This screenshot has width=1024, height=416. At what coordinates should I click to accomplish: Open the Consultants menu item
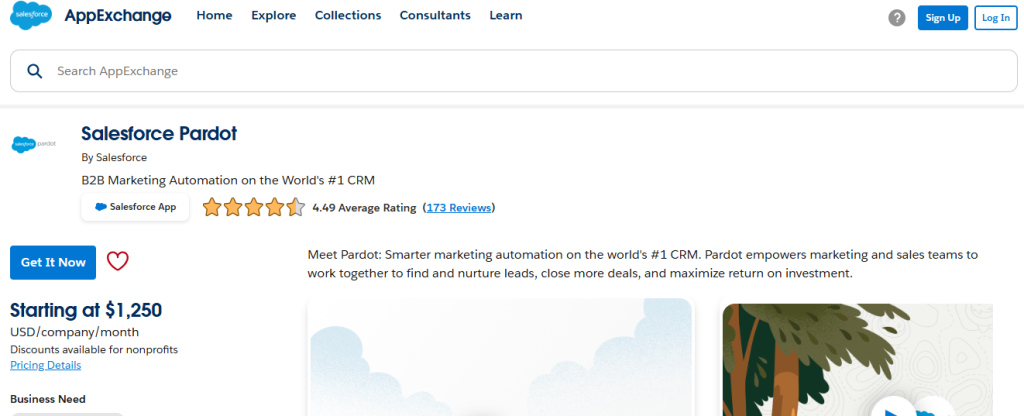pos(435,16)
